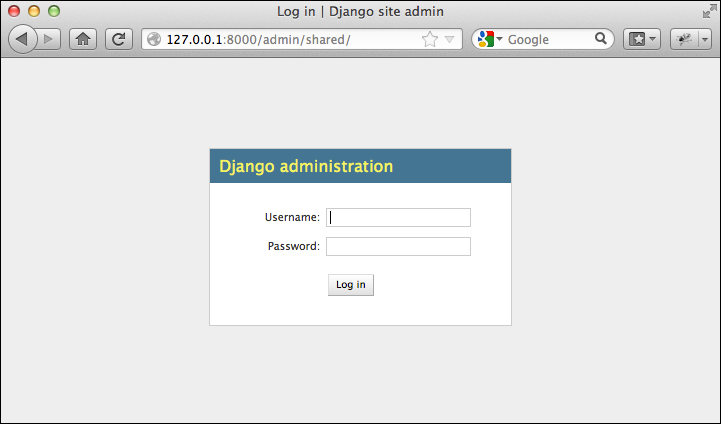This screenshot has width=721, height=424.
Task: Click the globe site identity icon
Action: [x=154, y=40]
